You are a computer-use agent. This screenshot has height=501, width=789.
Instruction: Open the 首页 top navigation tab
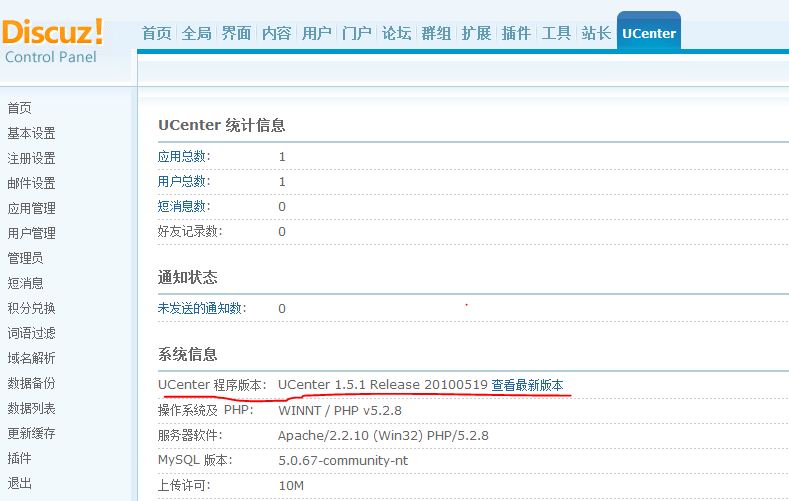(156, 33)
